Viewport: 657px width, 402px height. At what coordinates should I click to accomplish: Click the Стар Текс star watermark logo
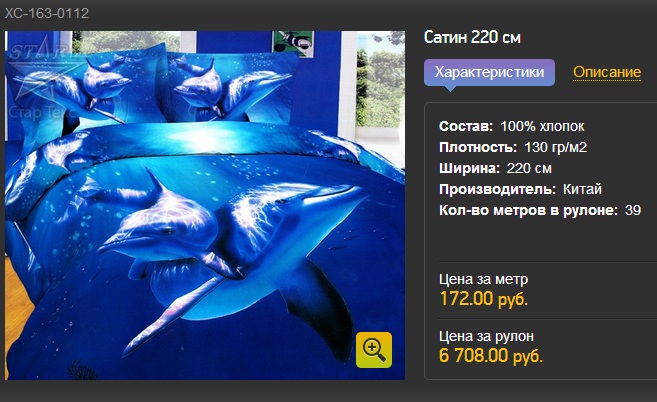coord(42,82)
